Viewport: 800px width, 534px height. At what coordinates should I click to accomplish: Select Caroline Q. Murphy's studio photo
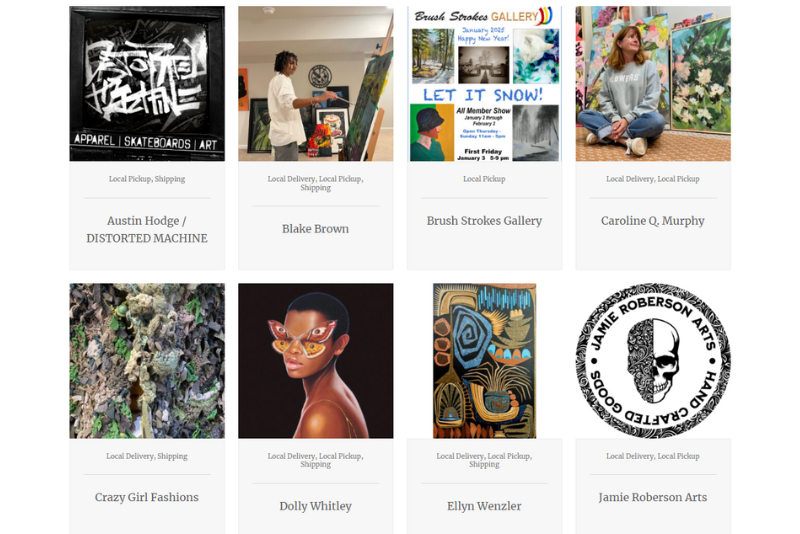pos(653,84)
